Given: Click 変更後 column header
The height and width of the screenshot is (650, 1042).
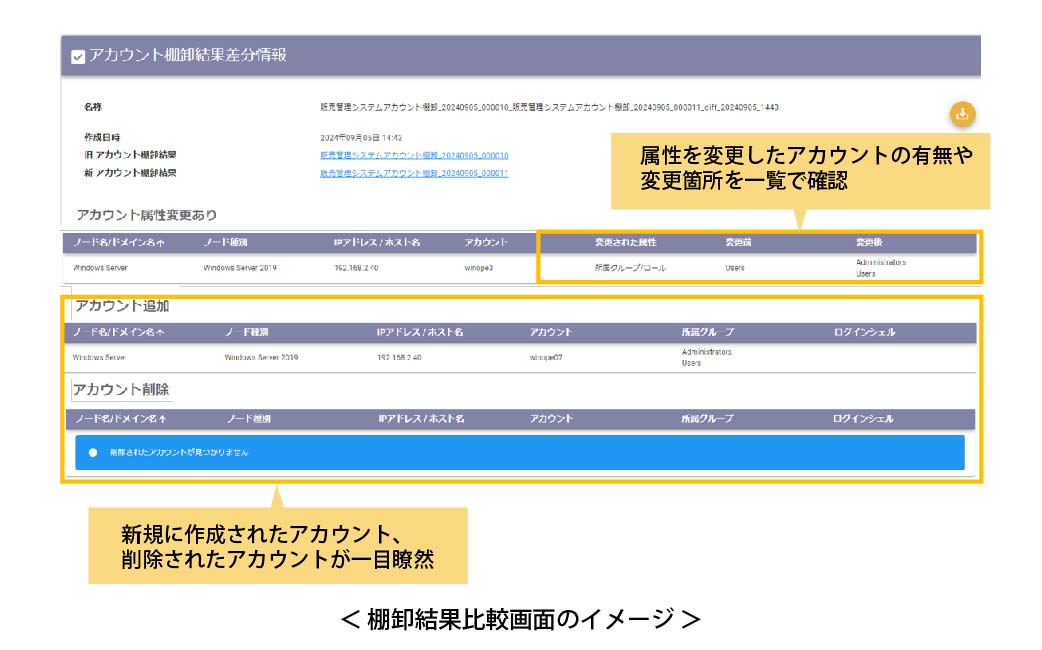Looking at the screenshot, I should click(x=869, y=243).
